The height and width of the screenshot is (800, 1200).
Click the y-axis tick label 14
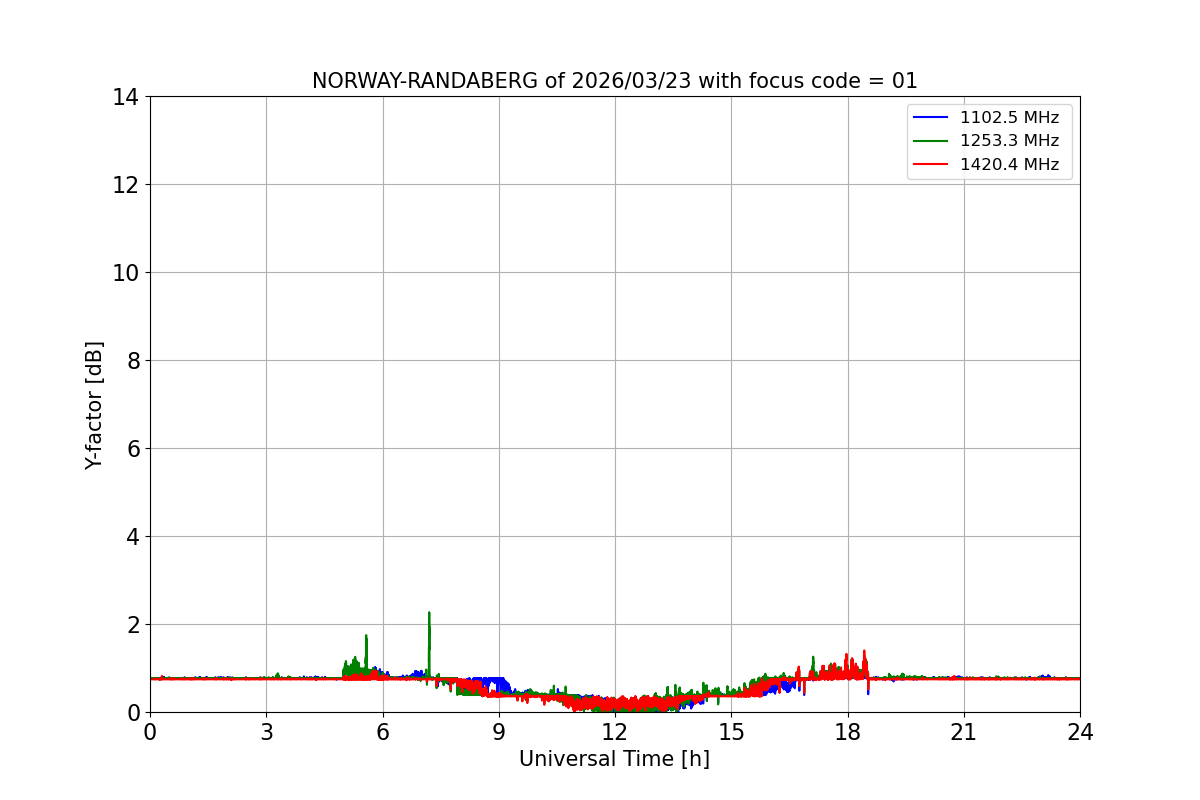click(126, 97)
